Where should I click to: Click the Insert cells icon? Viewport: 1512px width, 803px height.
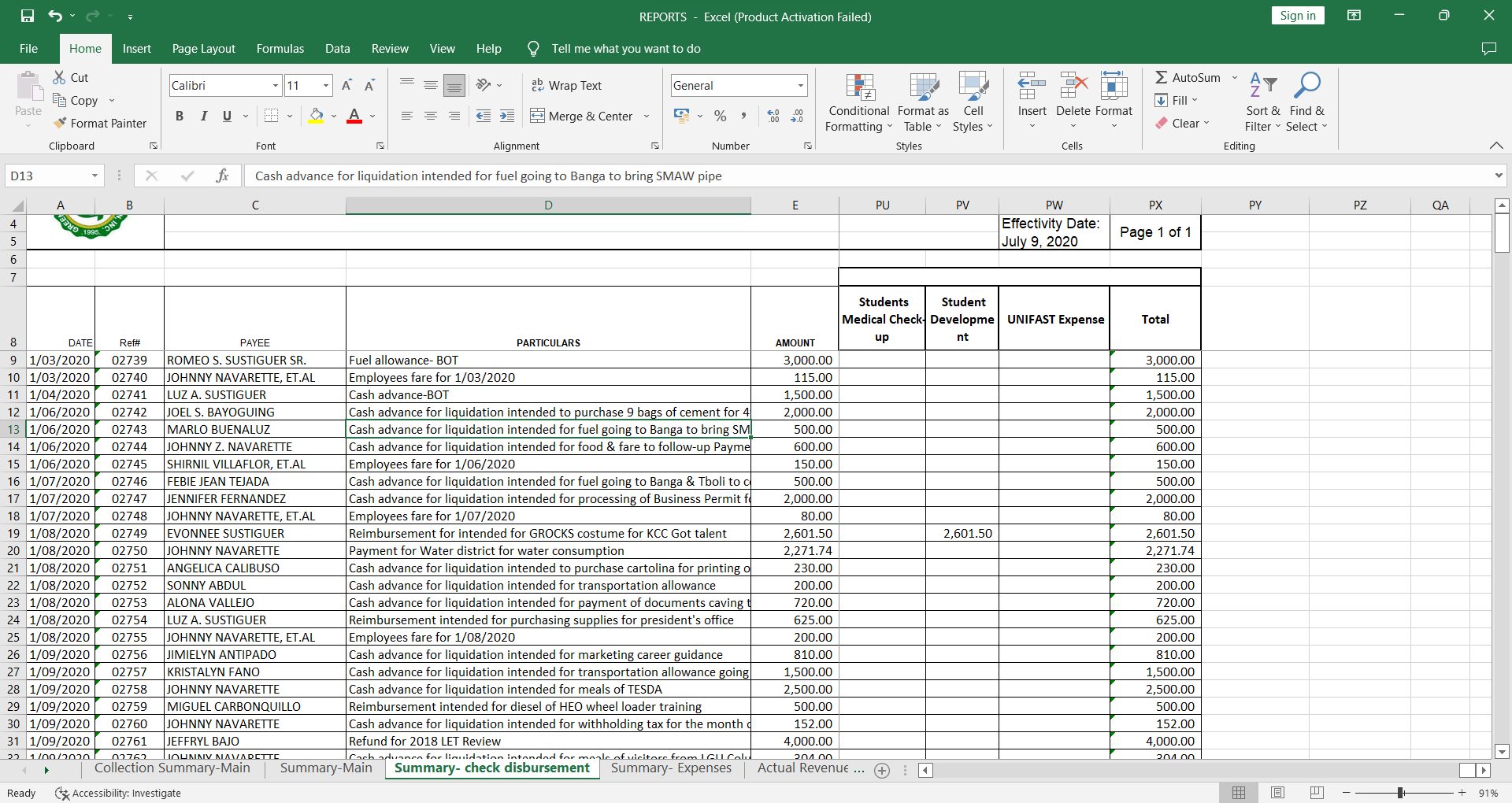click(x=1032, y=85)
